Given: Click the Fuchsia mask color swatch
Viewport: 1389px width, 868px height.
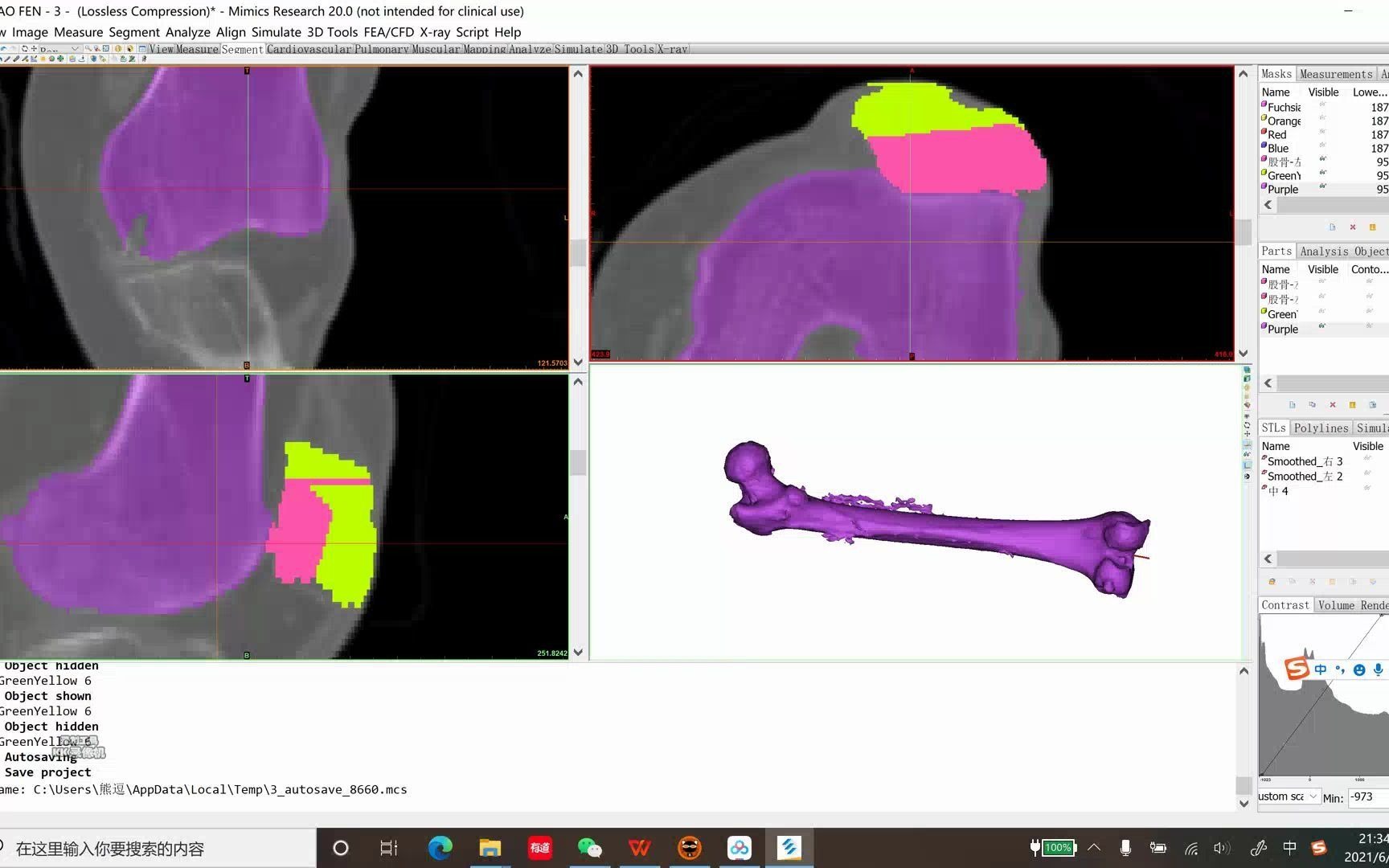Looking at the screenshot, I should point(1264,104).
